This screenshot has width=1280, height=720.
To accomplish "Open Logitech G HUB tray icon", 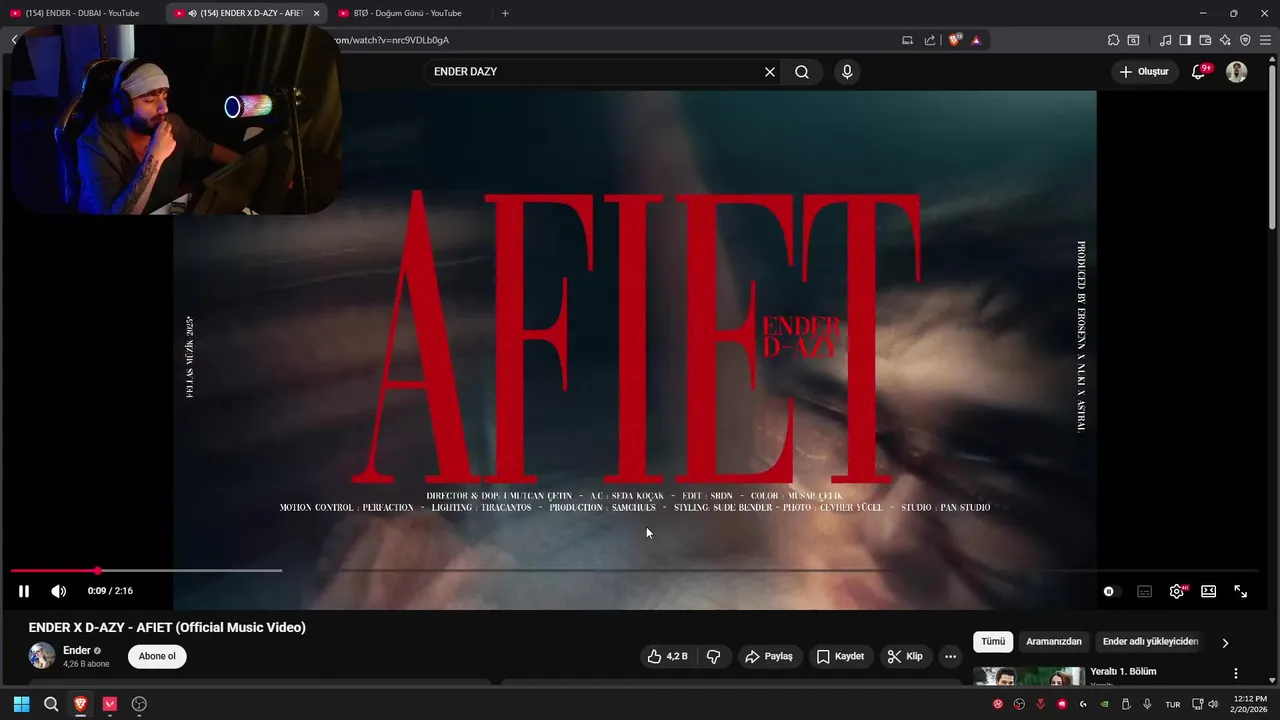I will click(x=1083, y=704).
